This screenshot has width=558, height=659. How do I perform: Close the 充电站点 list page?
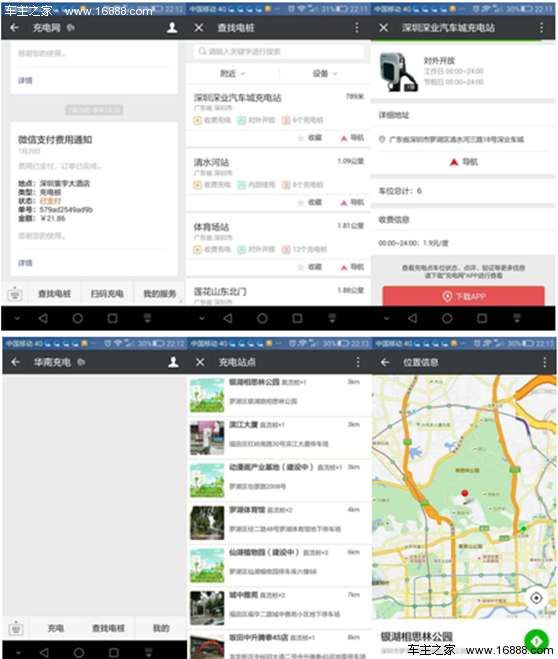click(200, 362)
